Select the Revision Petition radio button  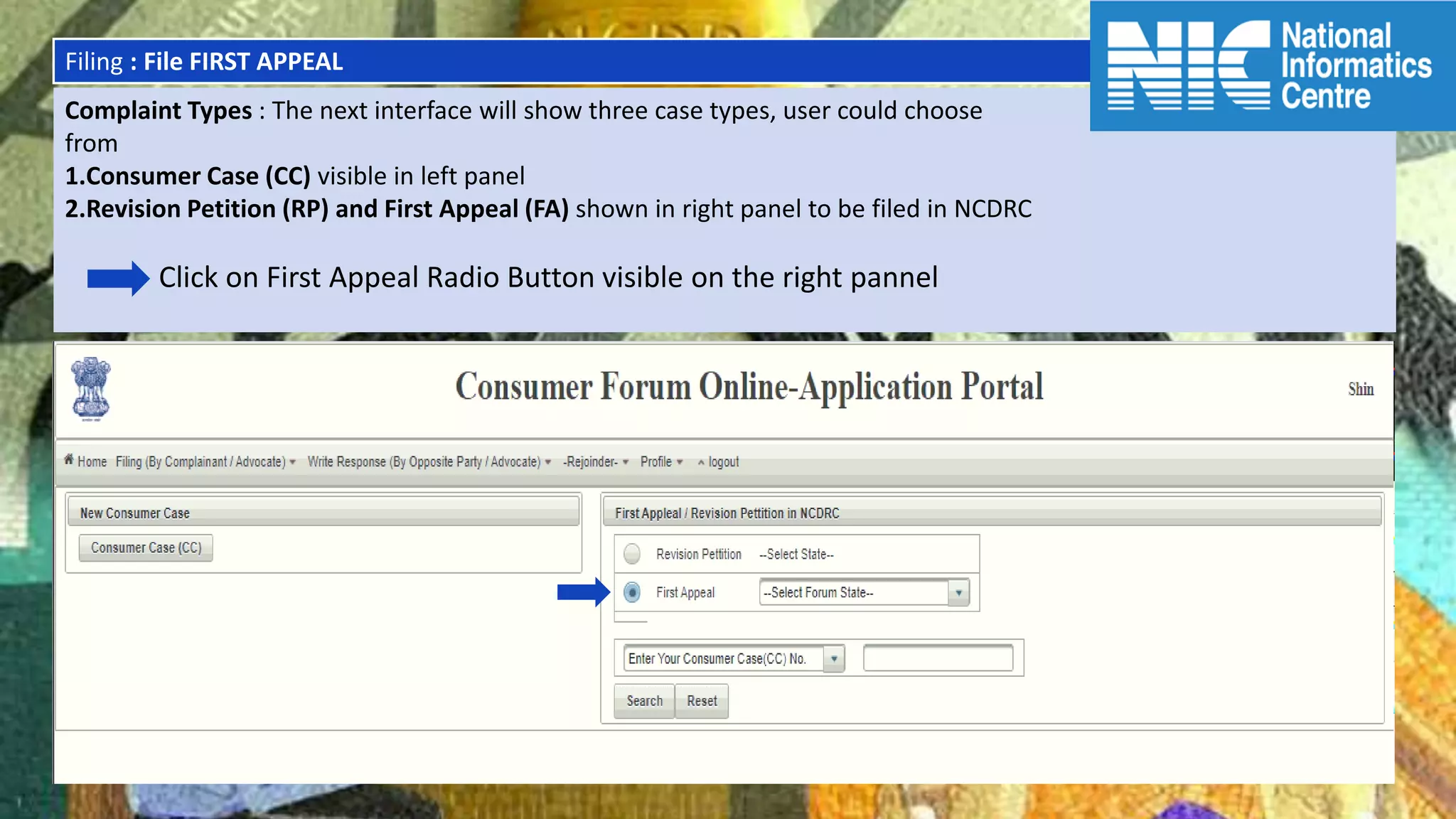pyautogui.click(x=632, y=554)
